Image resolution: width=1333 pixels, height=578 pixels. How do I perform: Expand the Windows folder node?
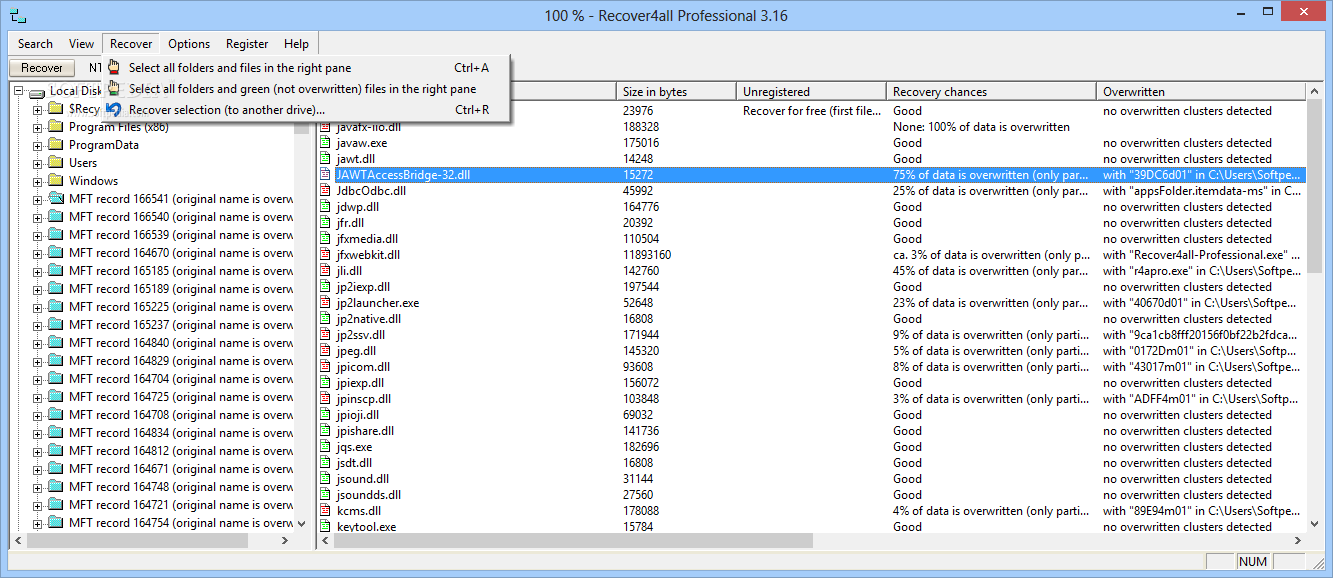[38, 181]
